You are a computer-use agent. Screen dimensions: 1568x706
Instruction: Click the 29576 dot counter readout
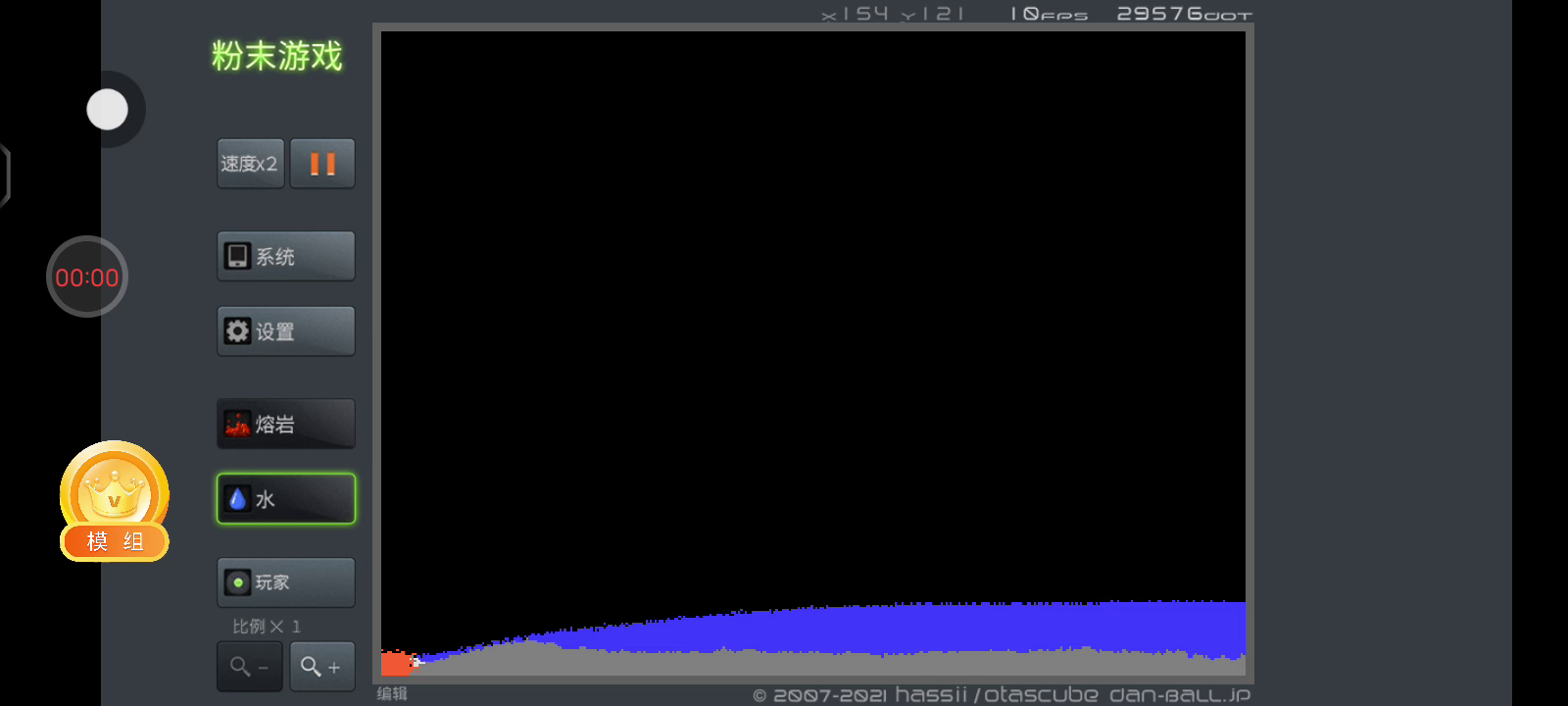click(1183, 14)
